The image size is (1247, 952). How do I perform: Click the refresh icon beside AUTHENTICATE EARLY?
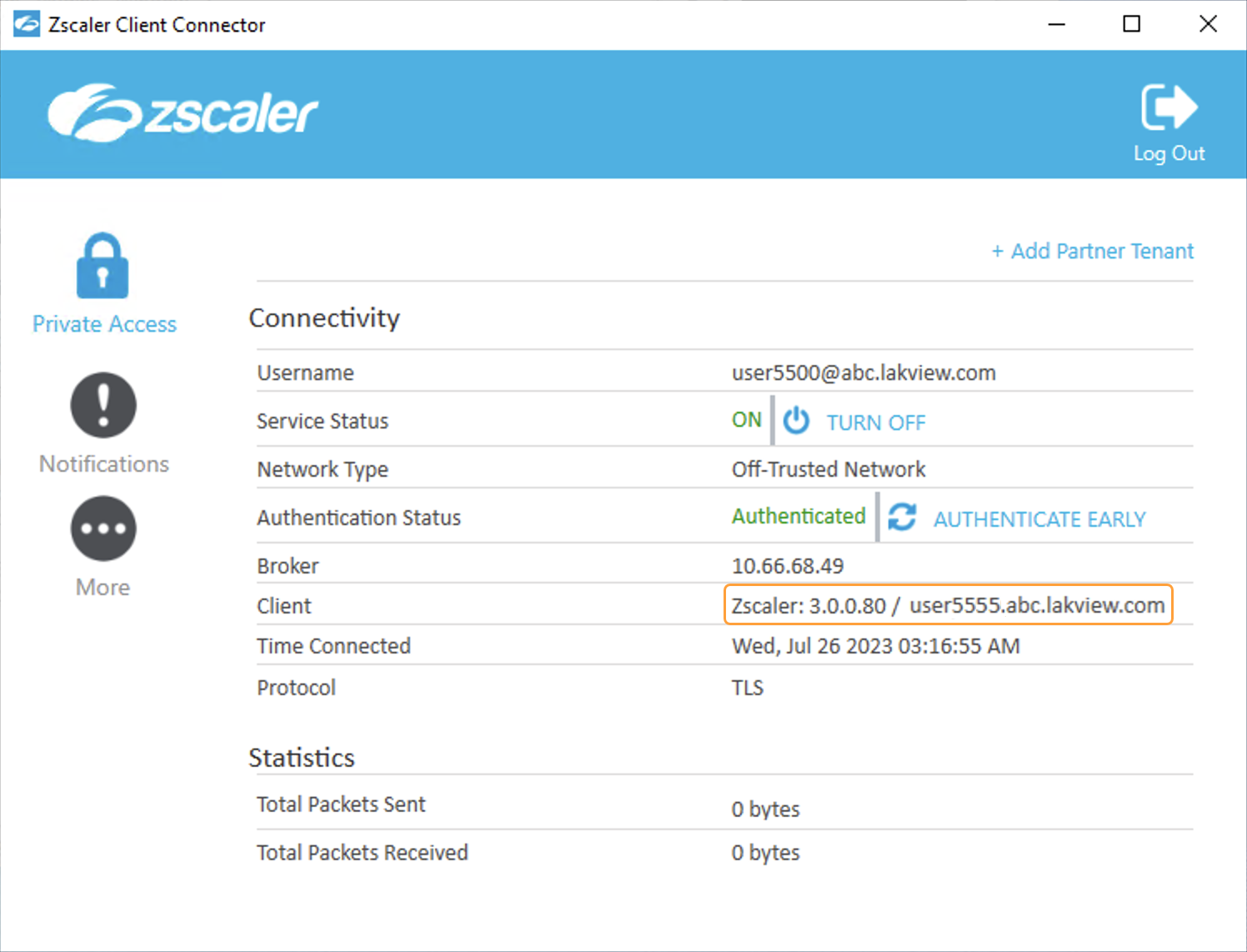pos(902,518)
